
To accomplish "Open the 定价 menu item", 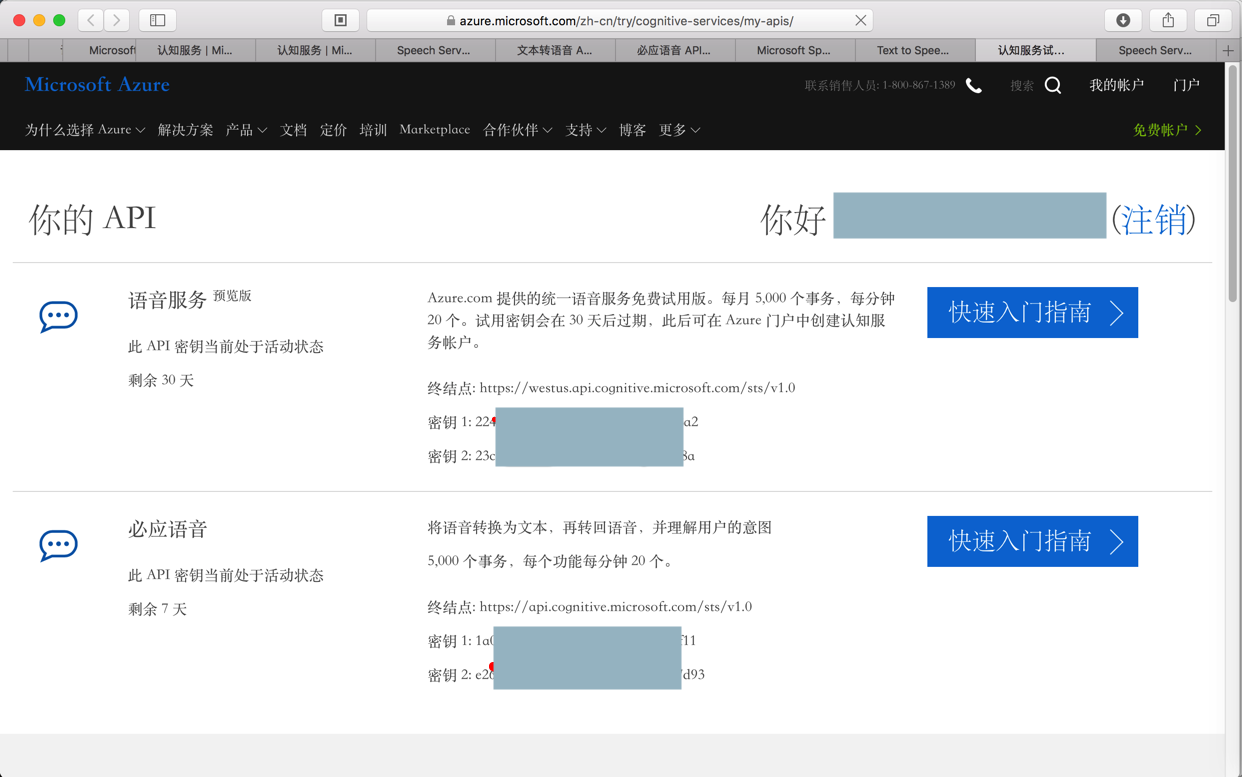I will click(333, 130).
